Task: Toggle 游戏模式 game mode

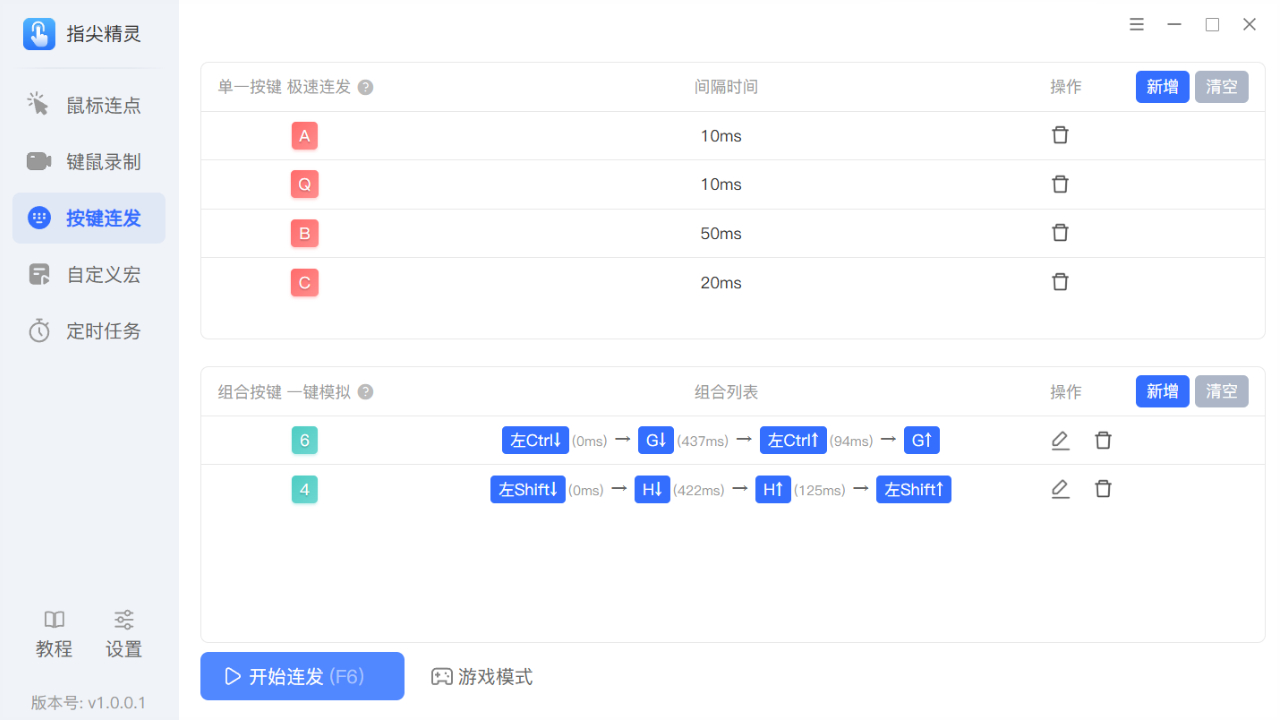Action: pos(482,677)
